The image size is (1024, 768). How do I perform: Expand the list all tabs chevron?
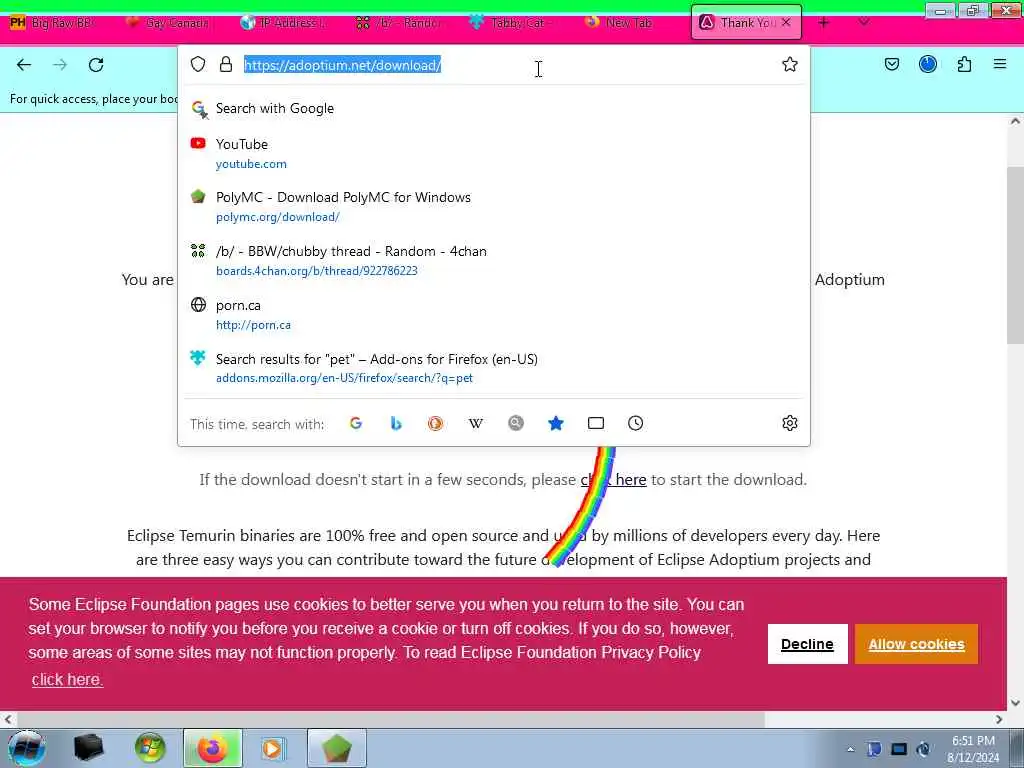pos(864,22)
